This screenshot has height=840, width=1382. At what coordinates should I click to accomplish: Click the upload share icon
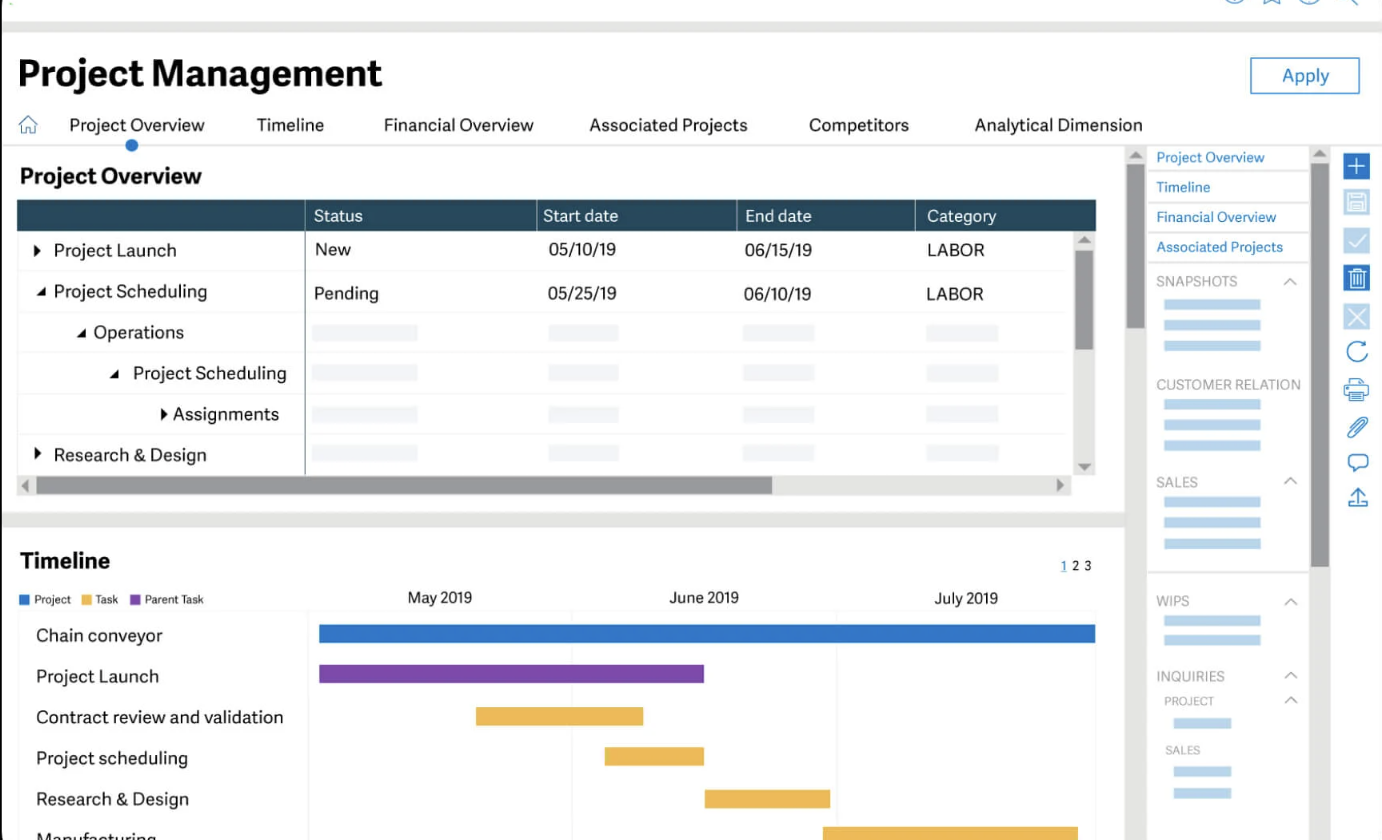(1357, 497)
